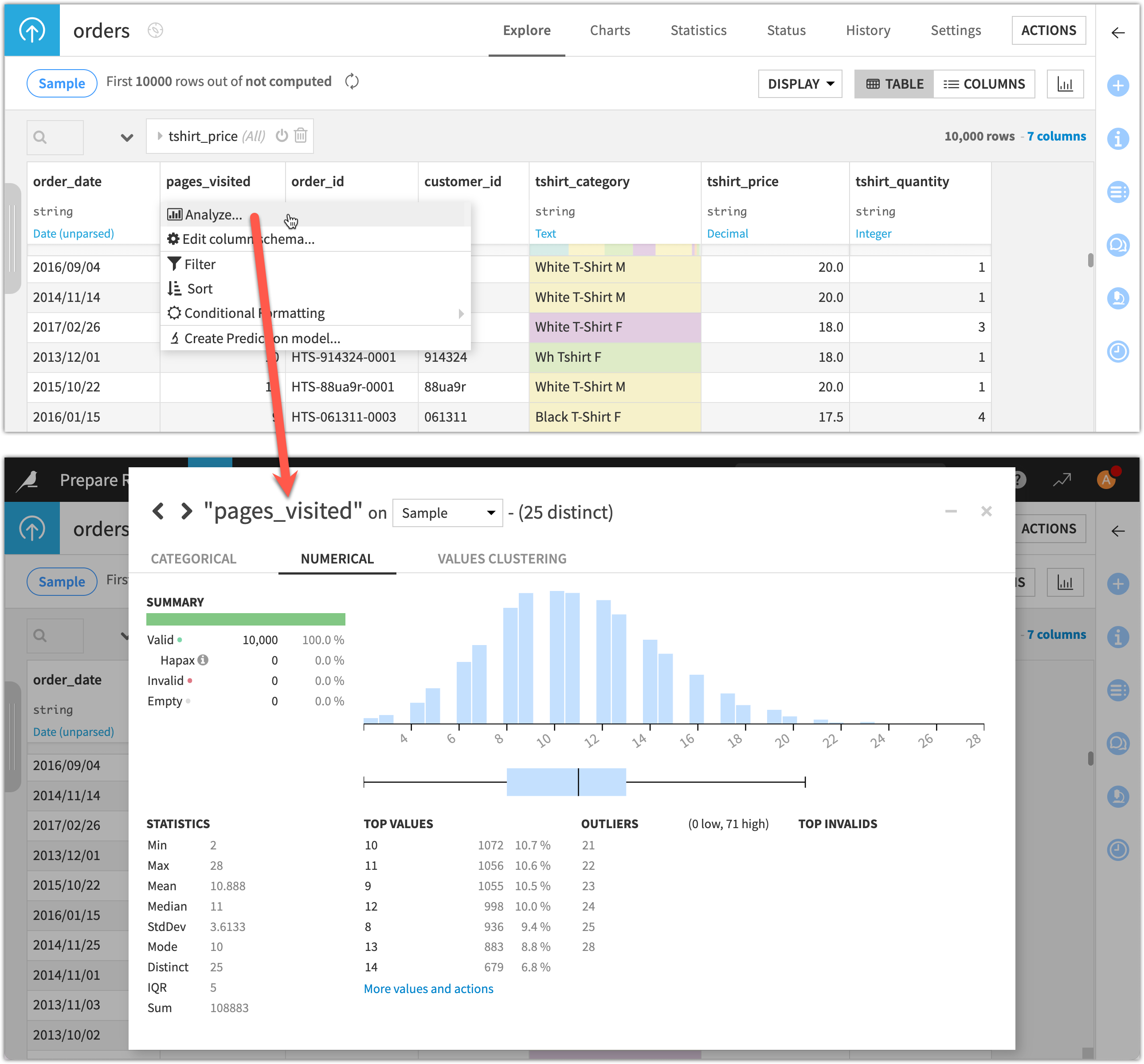The image size is (1144, 1064).
Task: Open the Sample dropdown in analyze dialog
Action: (x=448, y=513)
